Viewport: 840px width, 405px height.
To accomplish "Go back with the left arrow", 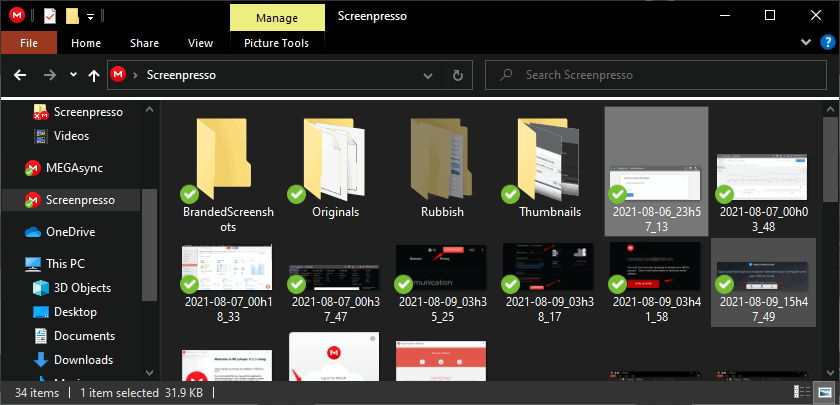I will click(20, 75).
